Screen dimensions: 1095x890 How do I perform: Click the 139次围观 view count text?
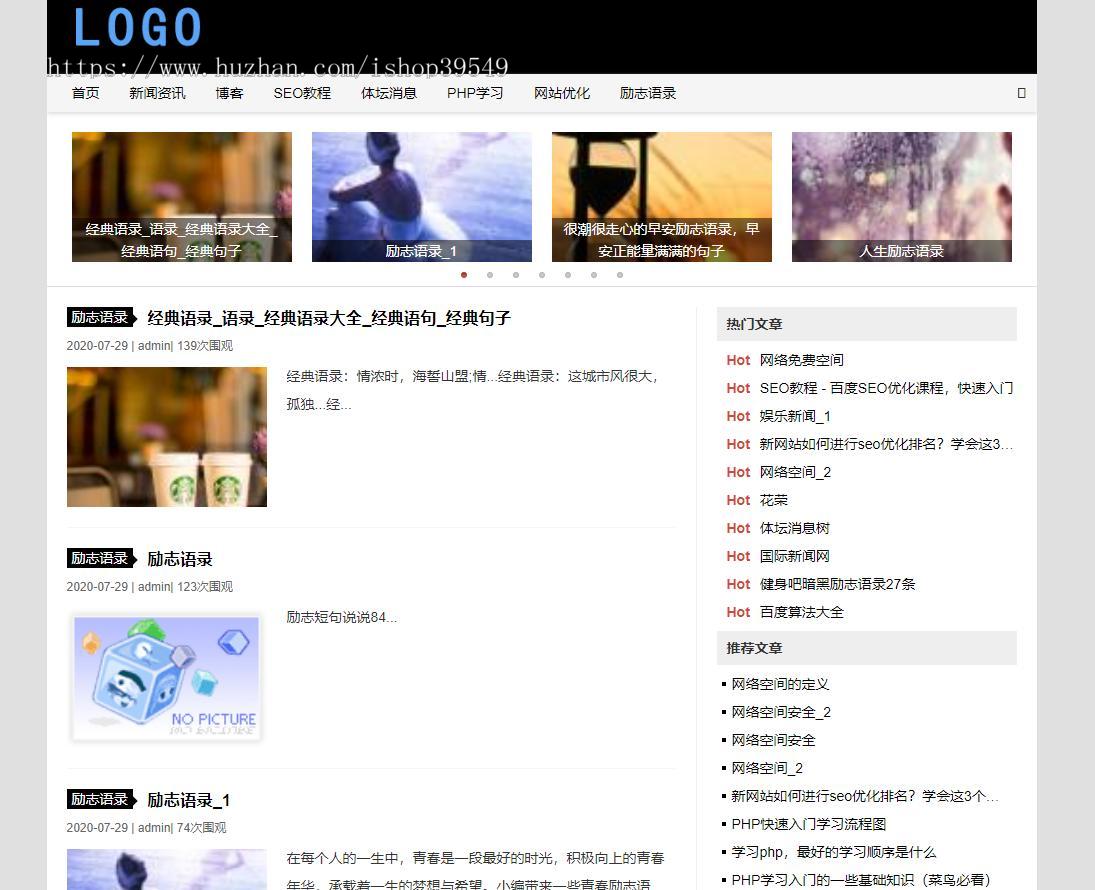[x=205, y=345]
